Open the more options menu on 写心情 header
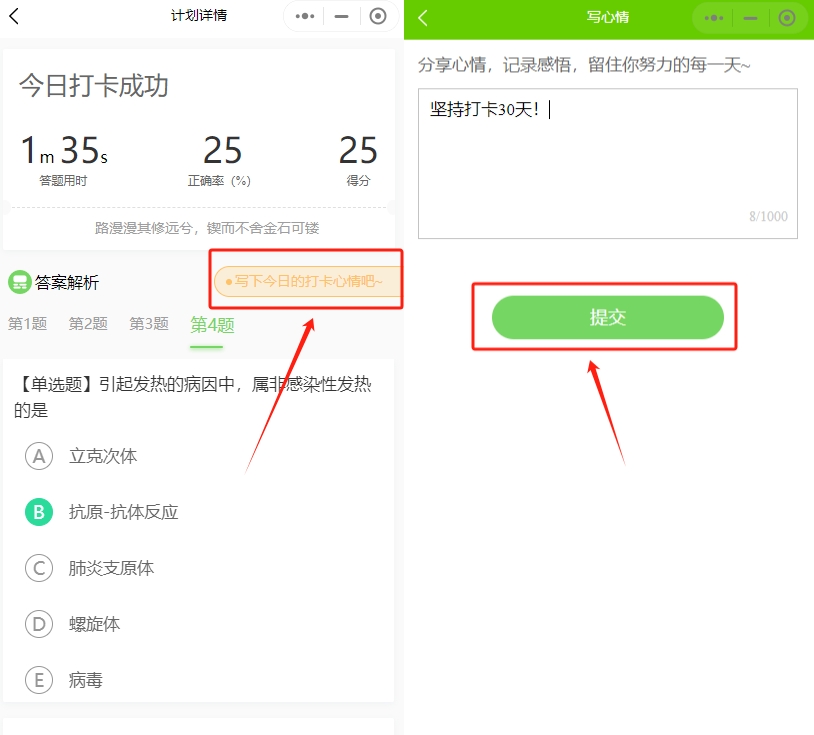Image resolution: width=814 pixels, height=735 pixels. (x=714, y=18)
